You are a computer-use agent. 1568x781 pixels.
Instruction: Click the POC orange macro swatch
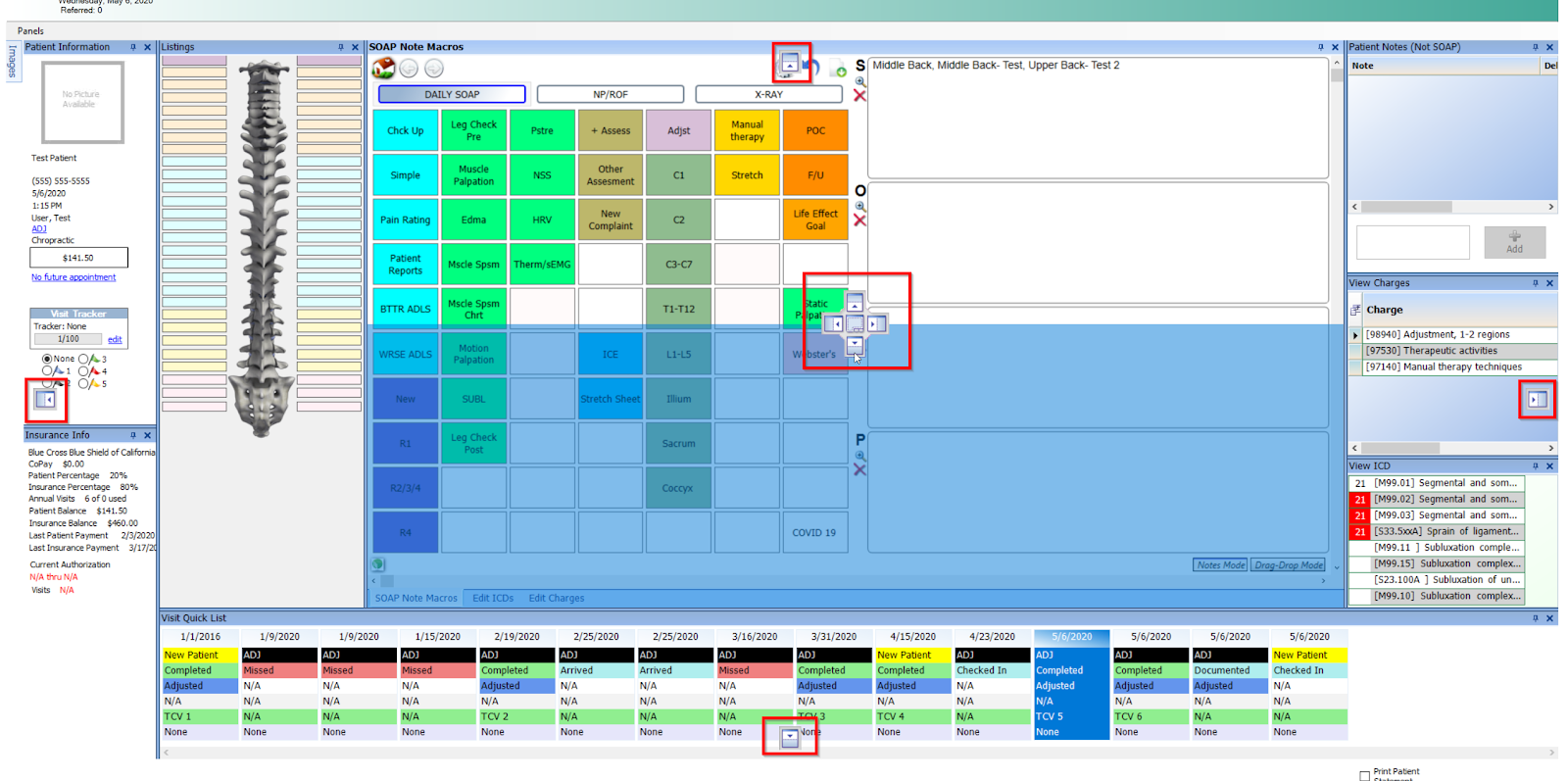[x=815, y=130]
